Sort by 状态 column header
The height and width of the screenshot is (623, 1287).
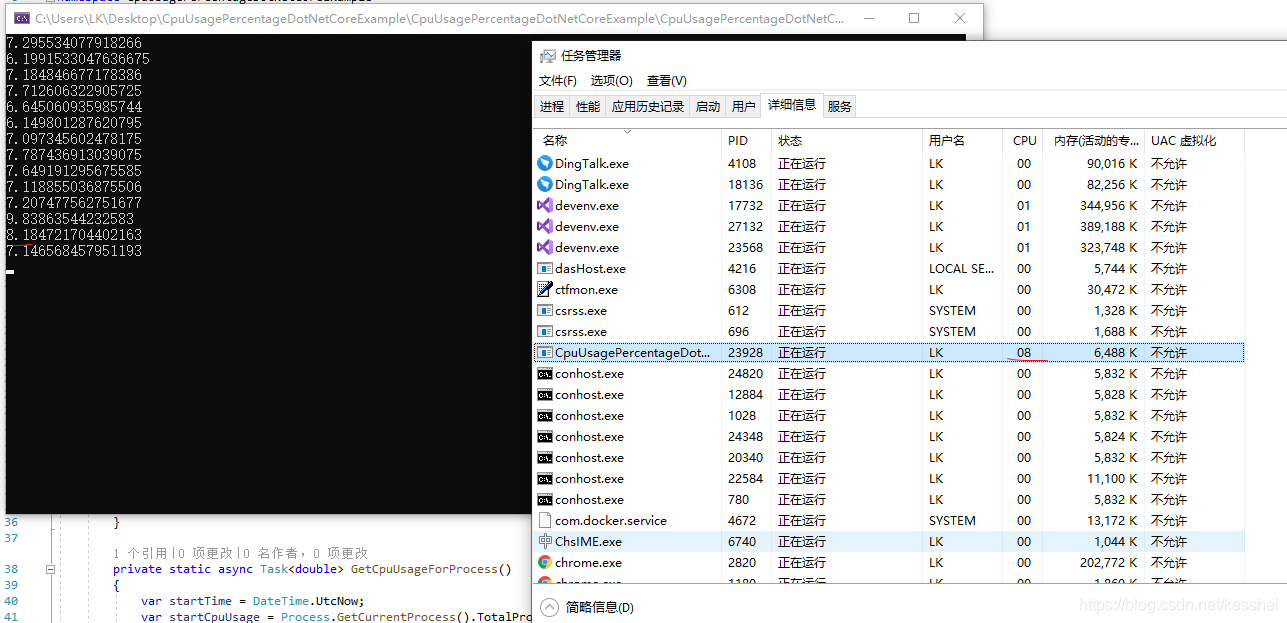[x=847, y=141]
